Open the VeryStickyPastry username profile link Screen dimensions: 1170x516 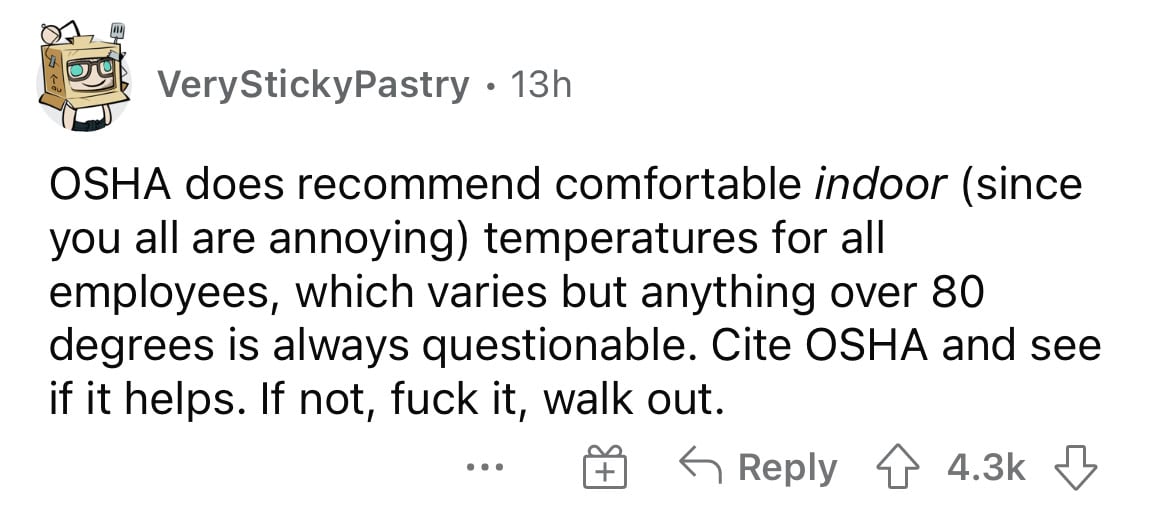(313, 86)
